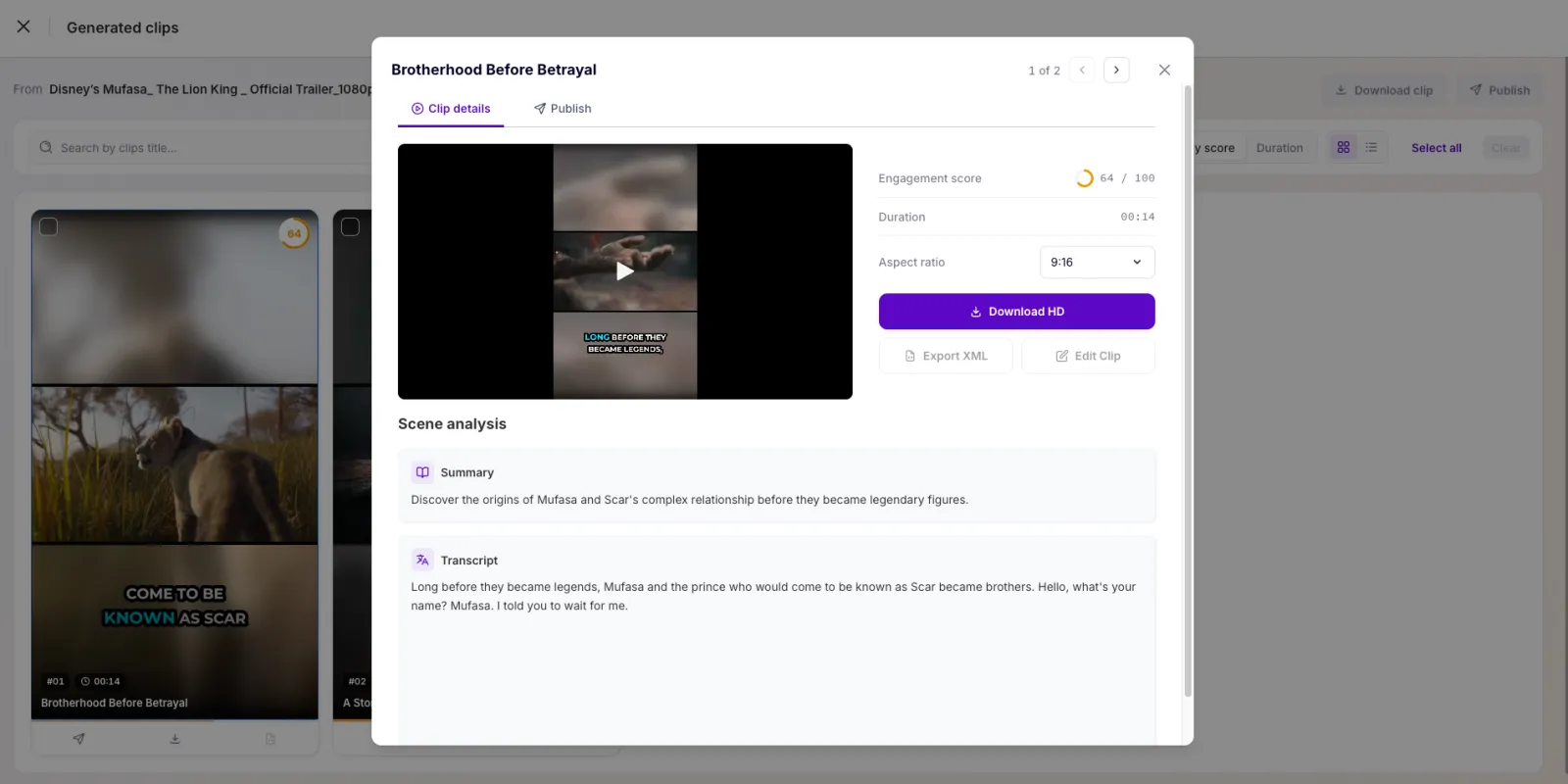Click the 64 score badge on clip #01
Viewport: 1568px width, 784px height.
tap(294, 233)
